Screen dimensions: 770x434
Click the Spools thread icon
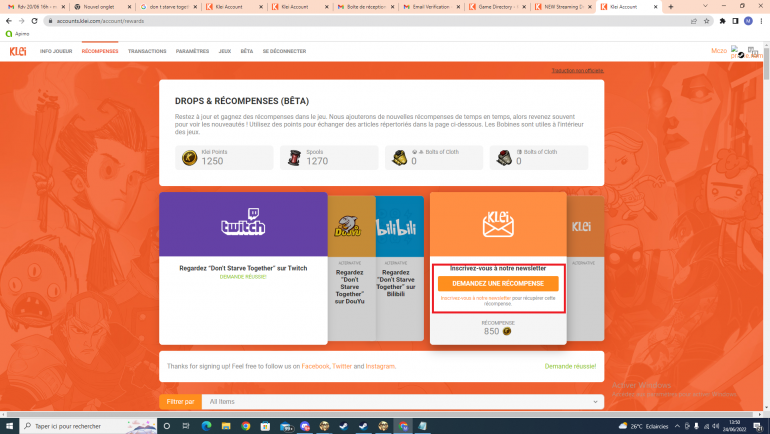(294, 158)
